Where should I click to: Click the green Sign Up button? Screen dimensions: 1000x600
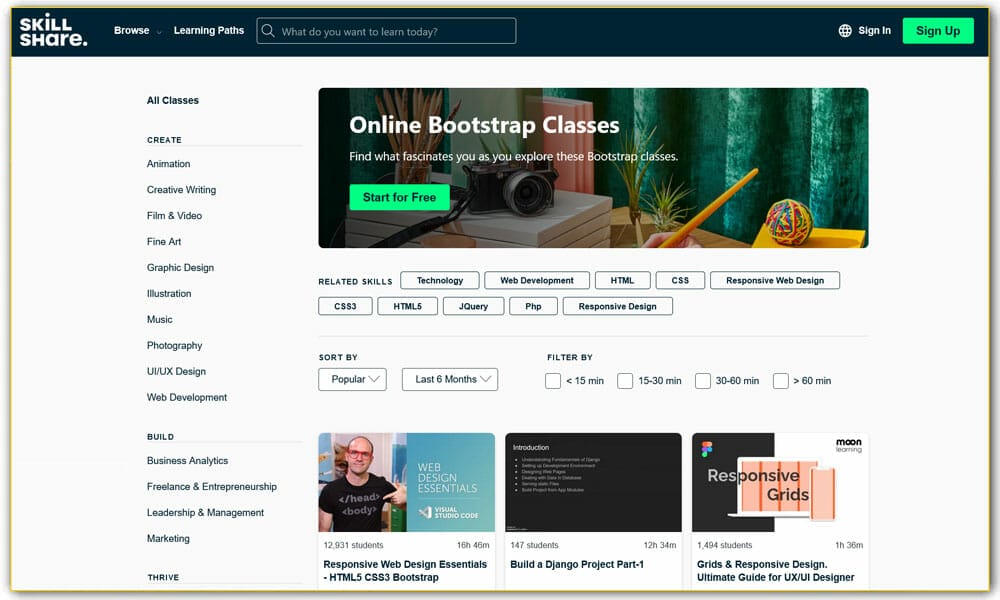(x=938, y=30)
